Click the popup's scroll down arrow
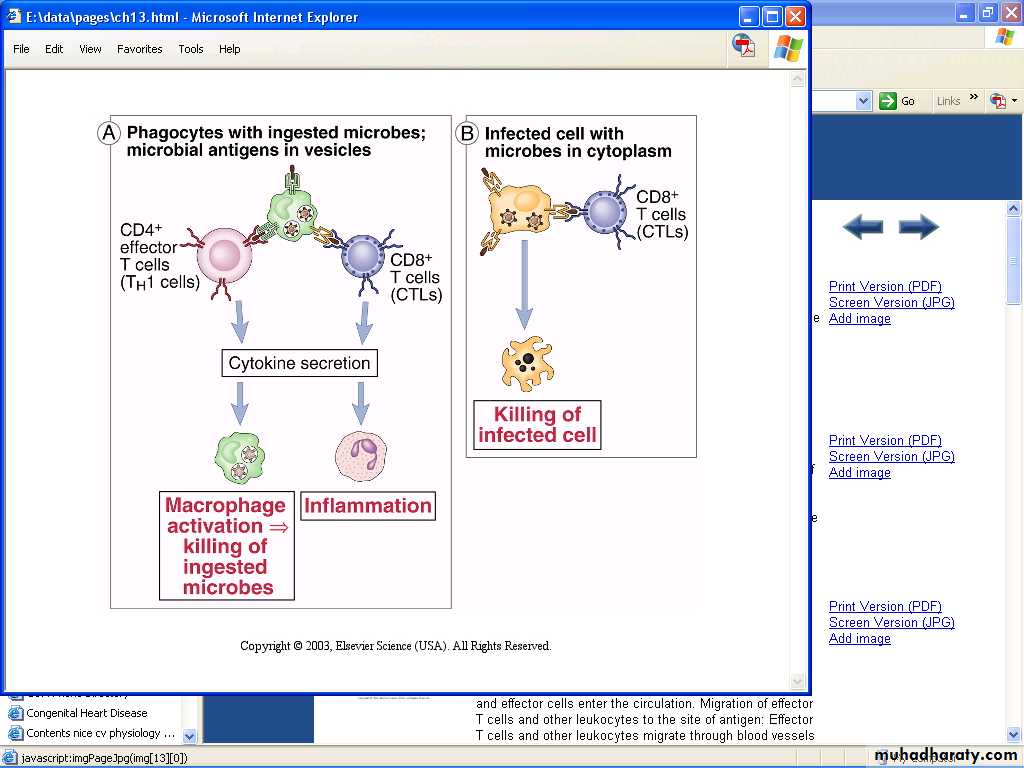The width and height of the screenshot is (1024, 768). point(797,682)
